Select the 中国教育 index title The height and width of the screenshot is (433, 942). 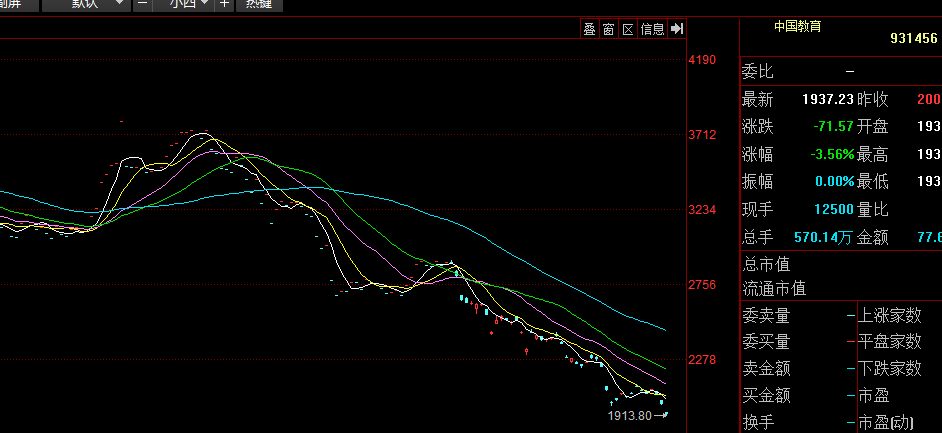[797, 27]
